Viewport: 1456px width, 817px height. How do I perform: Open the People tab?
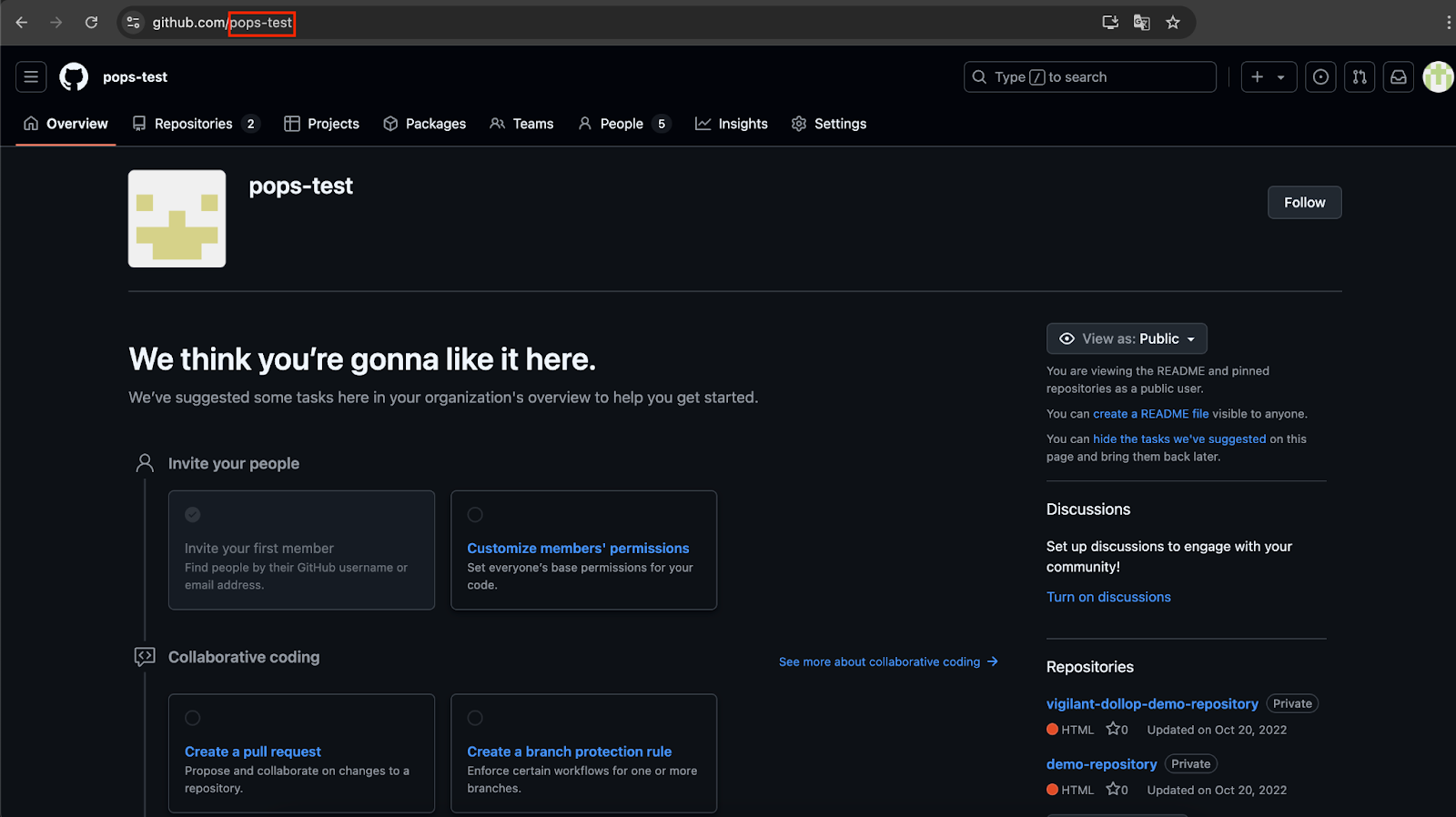click(x=624, y=124)
